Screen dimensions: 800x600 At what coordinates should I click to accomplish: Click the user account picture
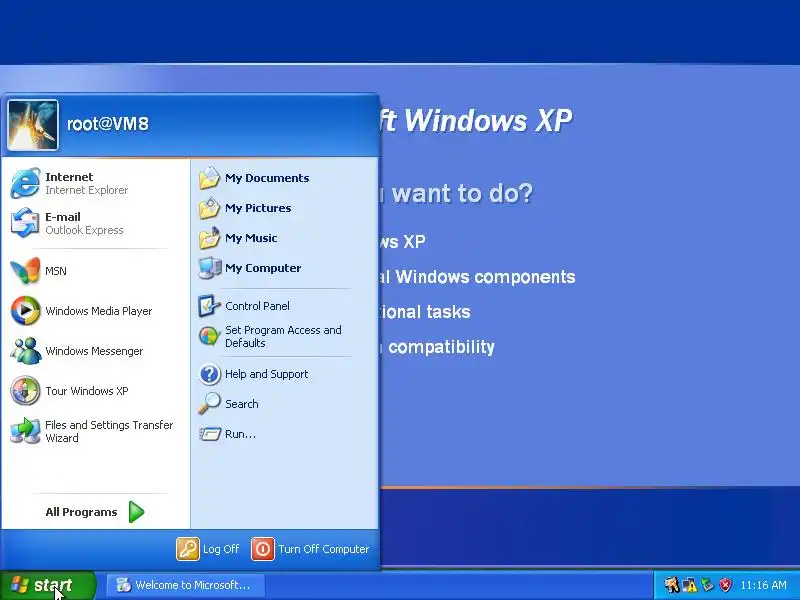click(x=33, y=125)
